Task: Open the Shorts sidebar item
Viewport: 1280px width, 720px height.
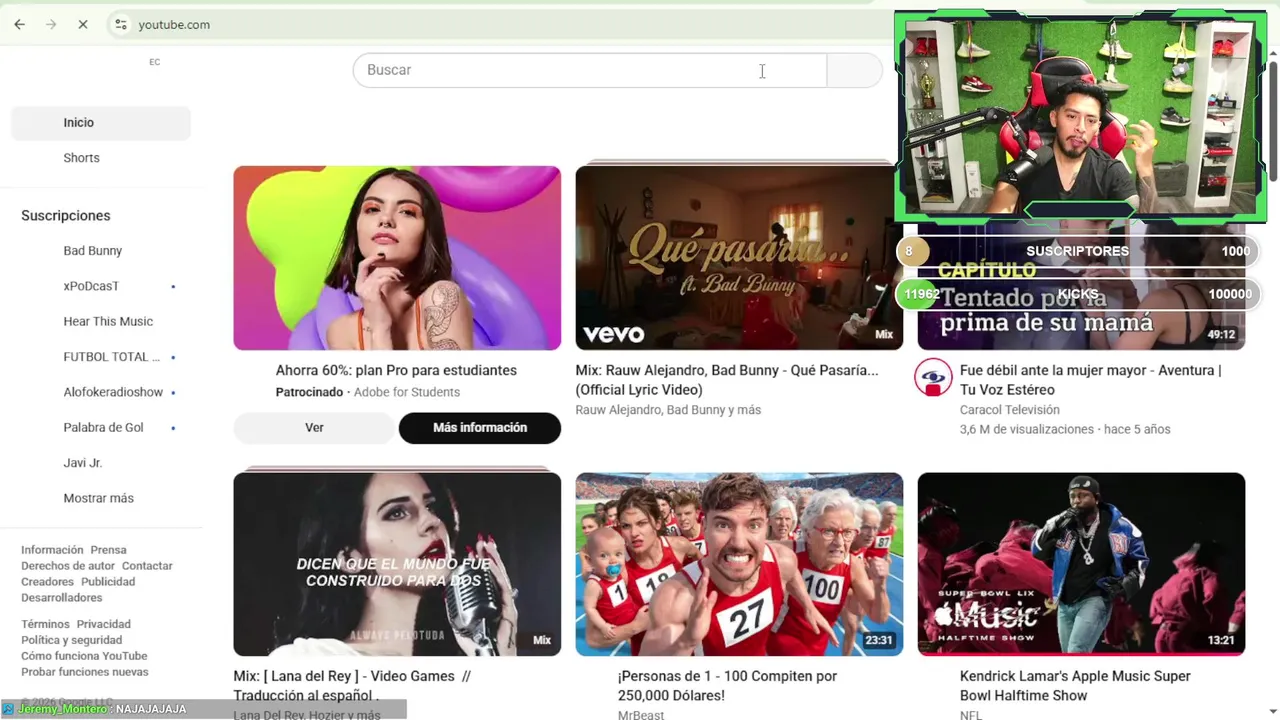Action: (100, 158)
